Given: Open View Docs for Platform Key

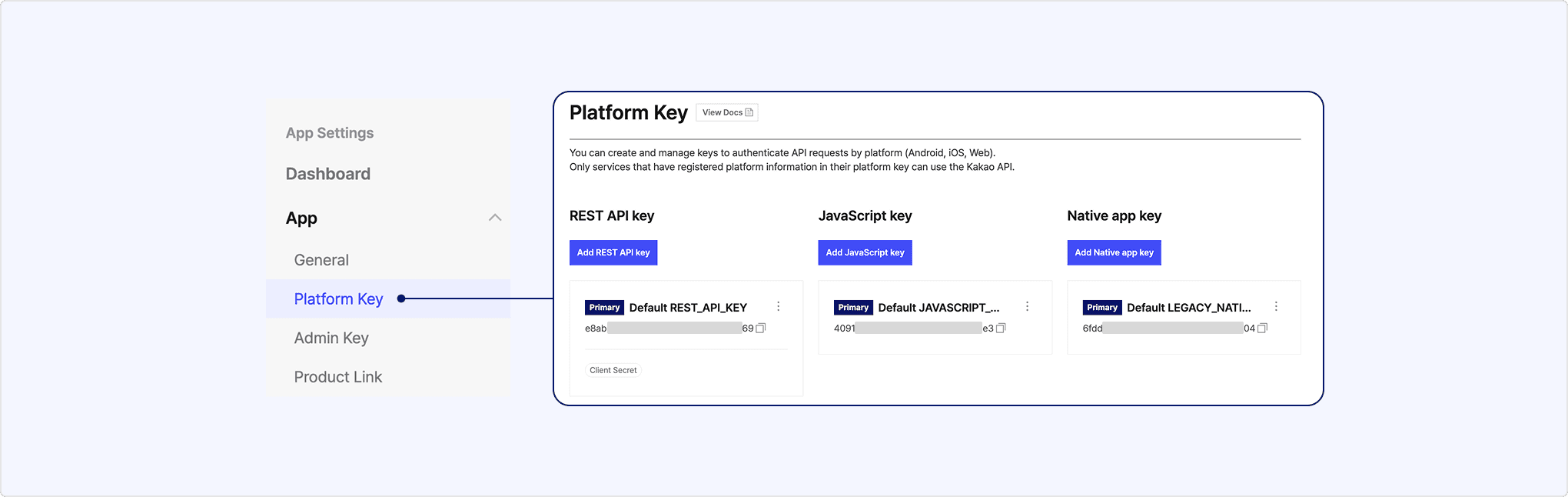Looking at the screenshot, I should [727, 112].
